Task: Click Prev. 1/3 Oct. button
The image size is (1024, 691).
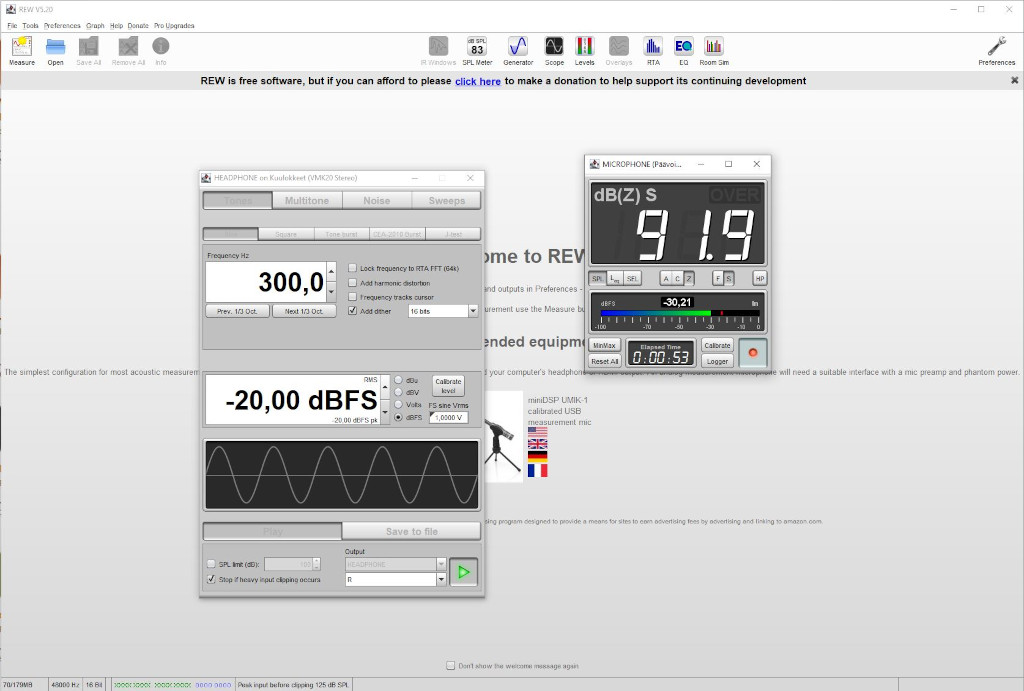Action: coord(238,311)
